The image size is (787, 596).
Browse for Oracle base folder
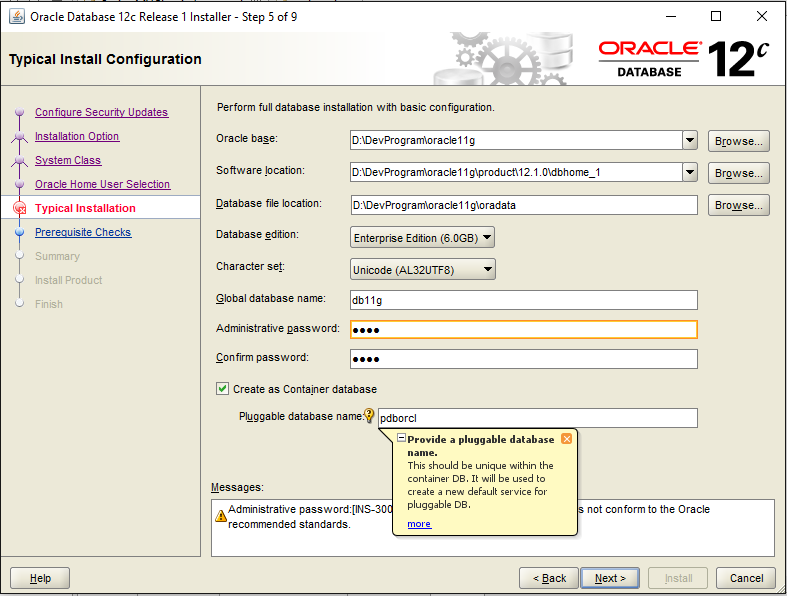point(738,141)
